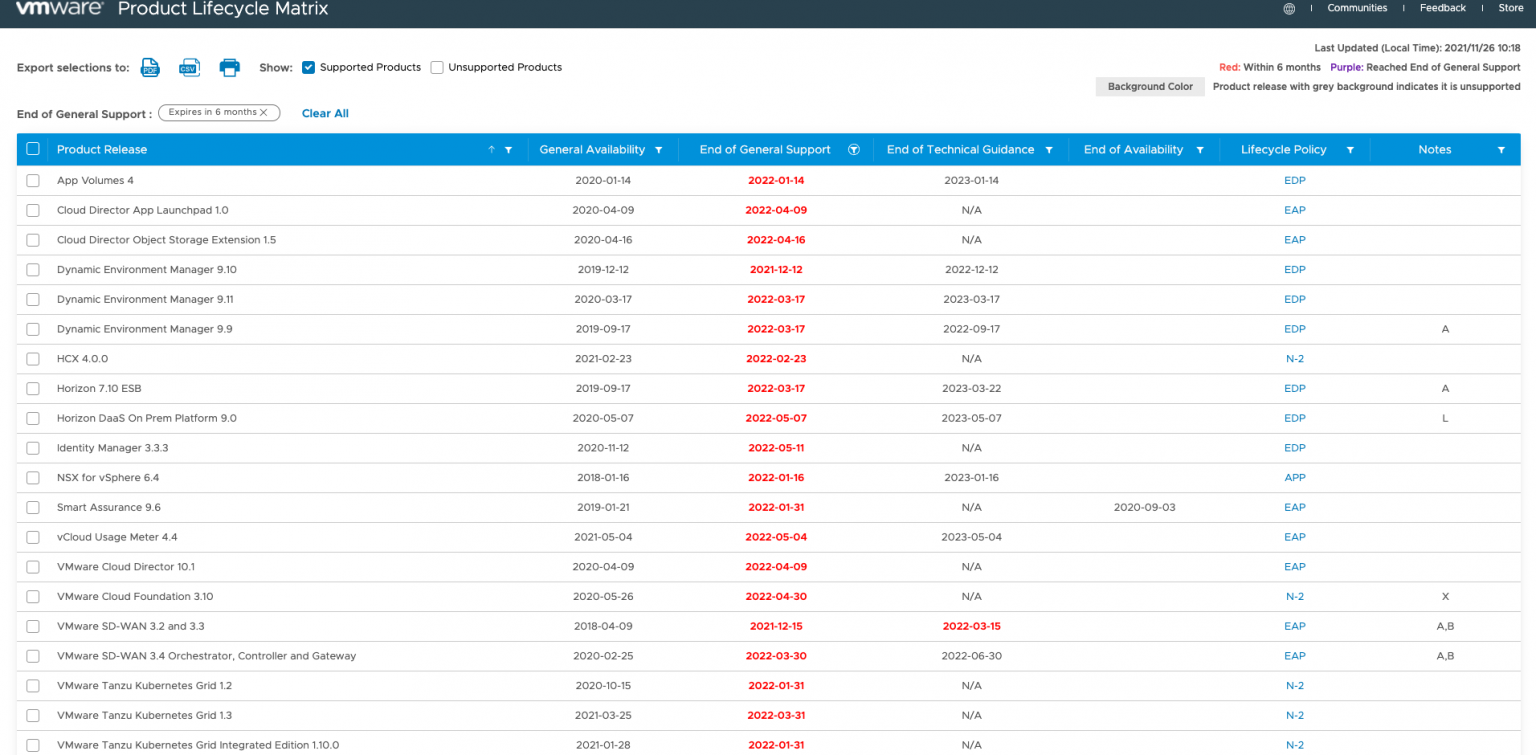Click the Product Release column header
The image size is (1536, 755).
tap(102, 150)
